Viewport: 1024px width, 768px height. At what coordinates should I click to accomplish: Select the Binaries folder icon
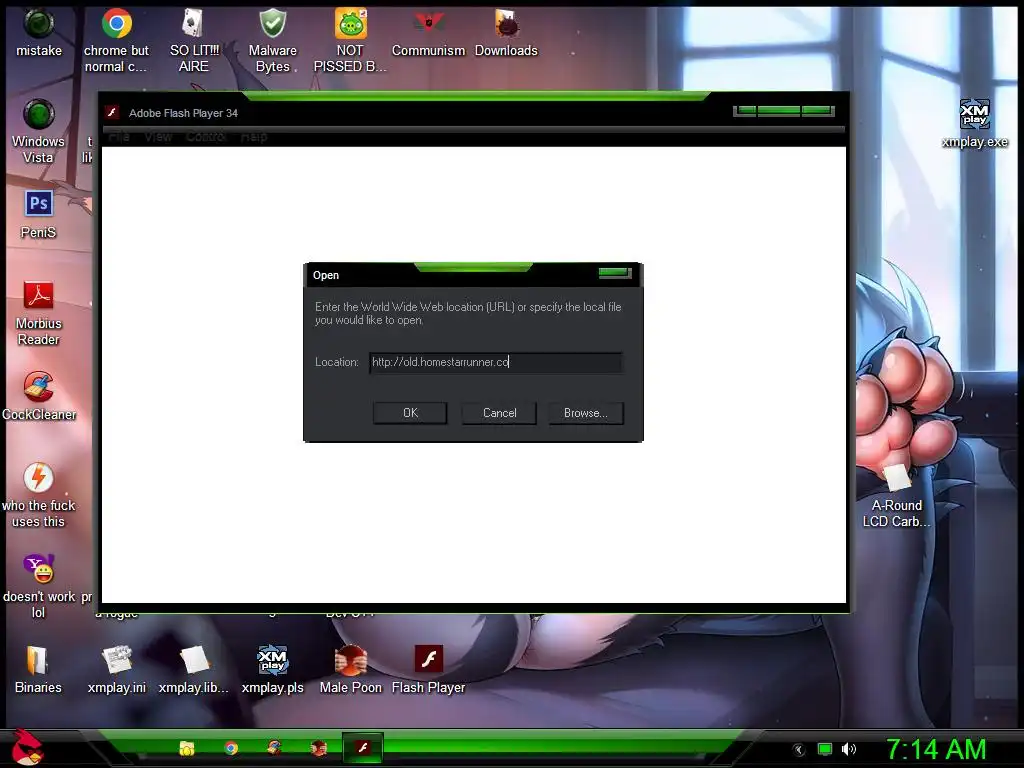pyautogui.click(x=38, y=669)
